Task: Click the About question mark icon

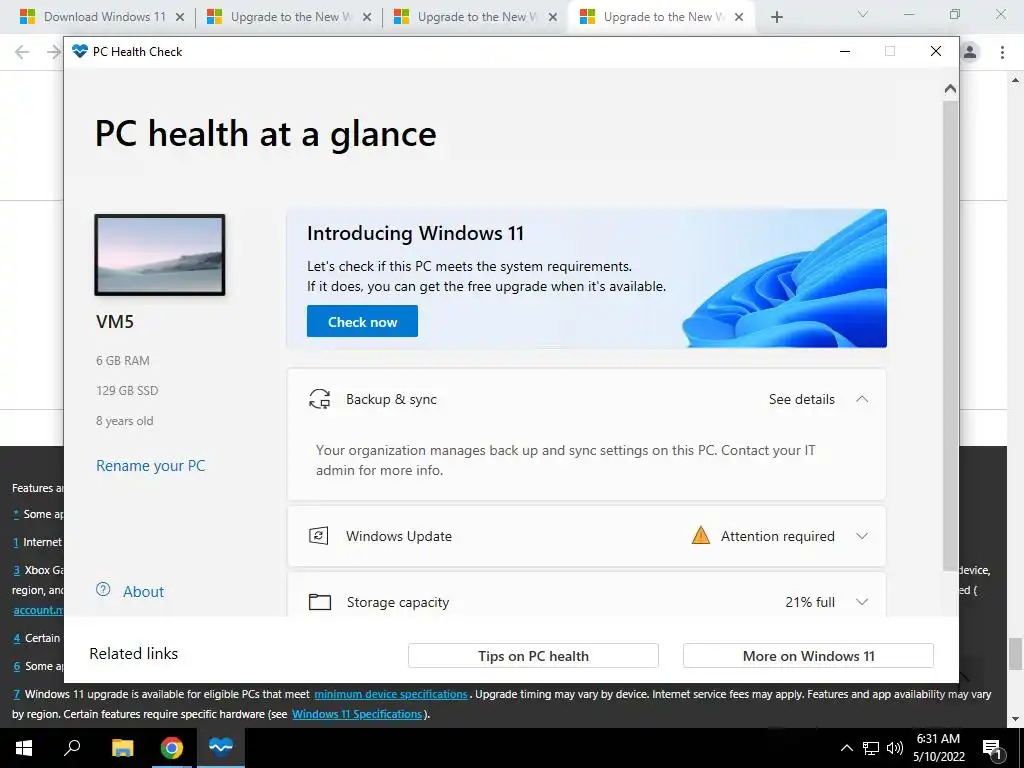Action: (x=103, y=590)
